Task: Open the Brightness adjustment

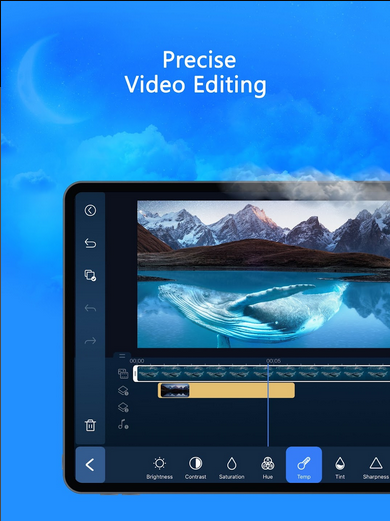Action: point(159,468)
